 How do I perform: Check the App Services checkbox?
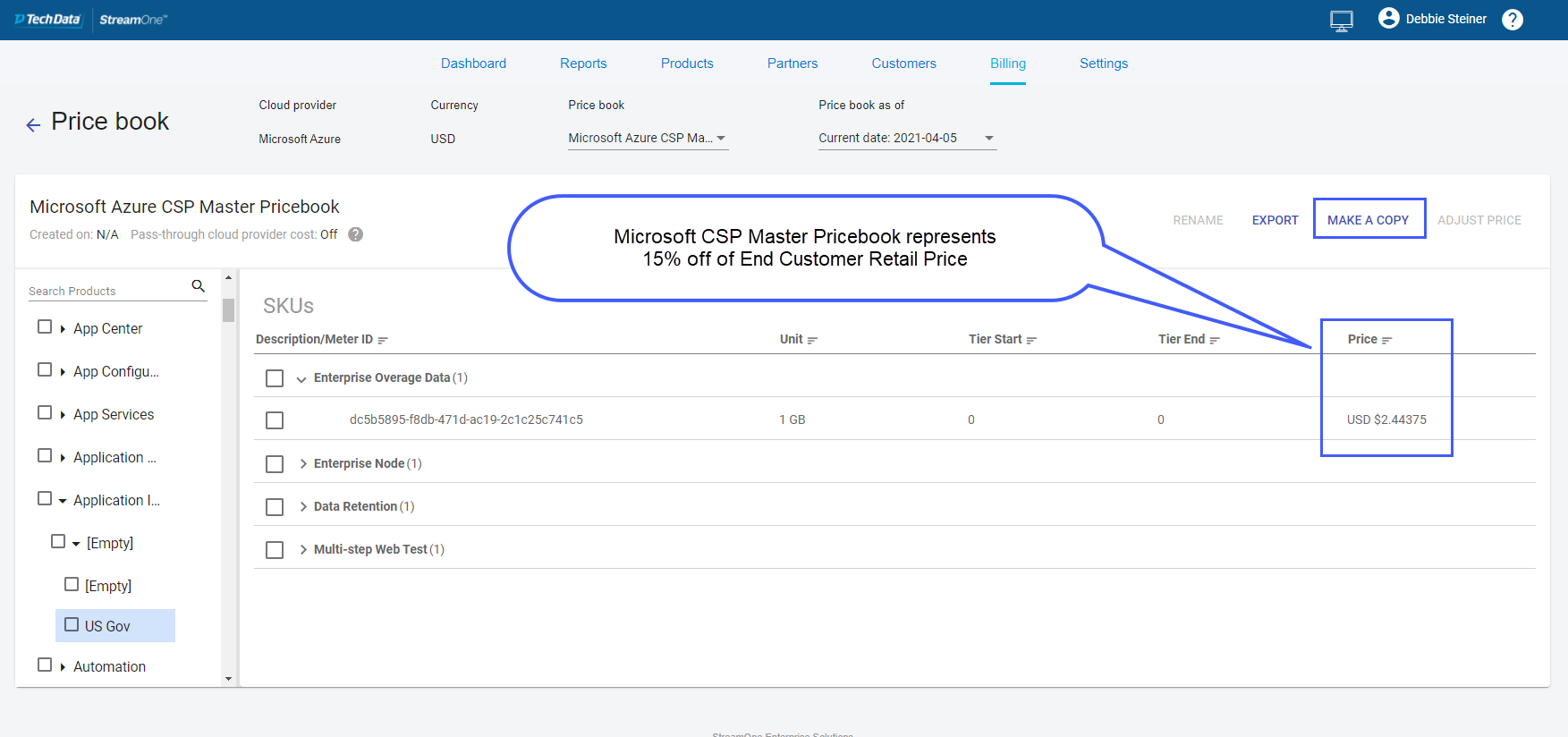click(45, 413)
